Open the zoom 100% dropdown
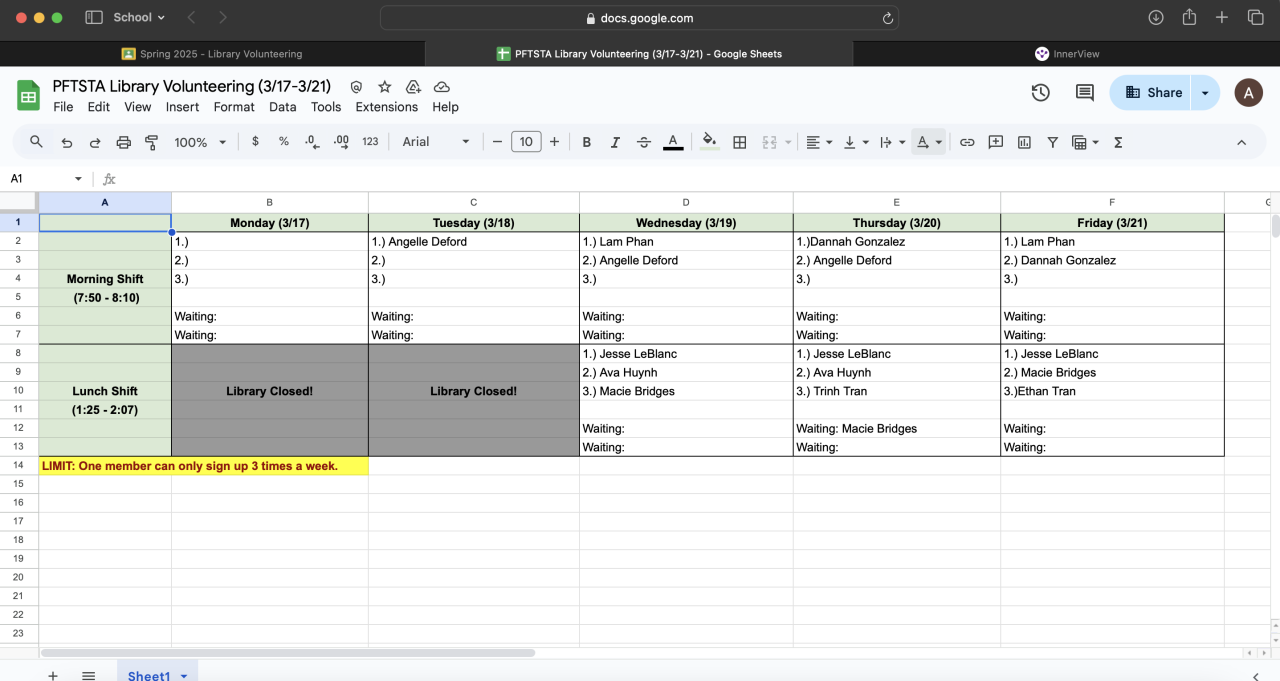The image size is (1280, 681). (201, 142)
